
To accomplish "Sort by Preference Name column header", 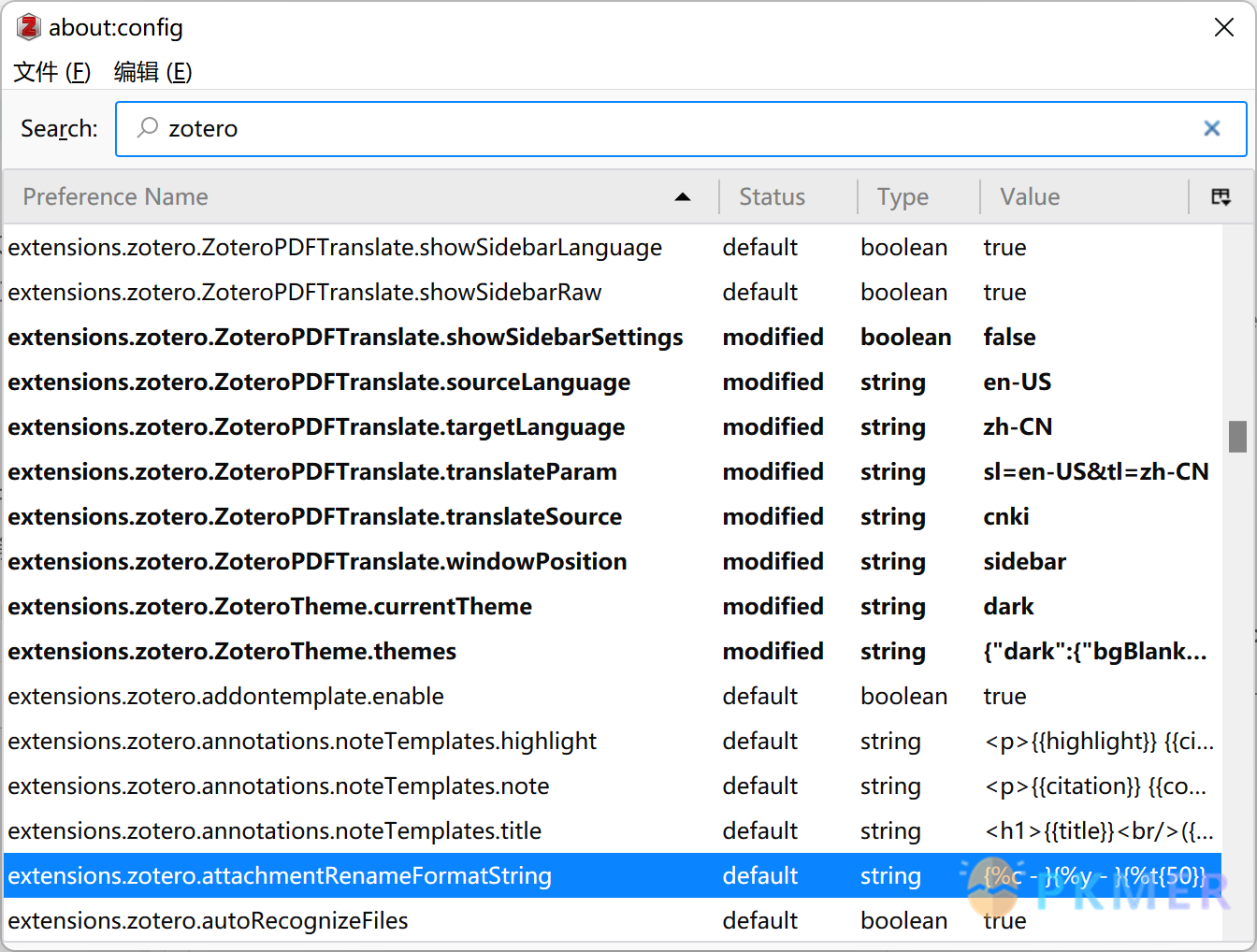I will click(361, 196).
